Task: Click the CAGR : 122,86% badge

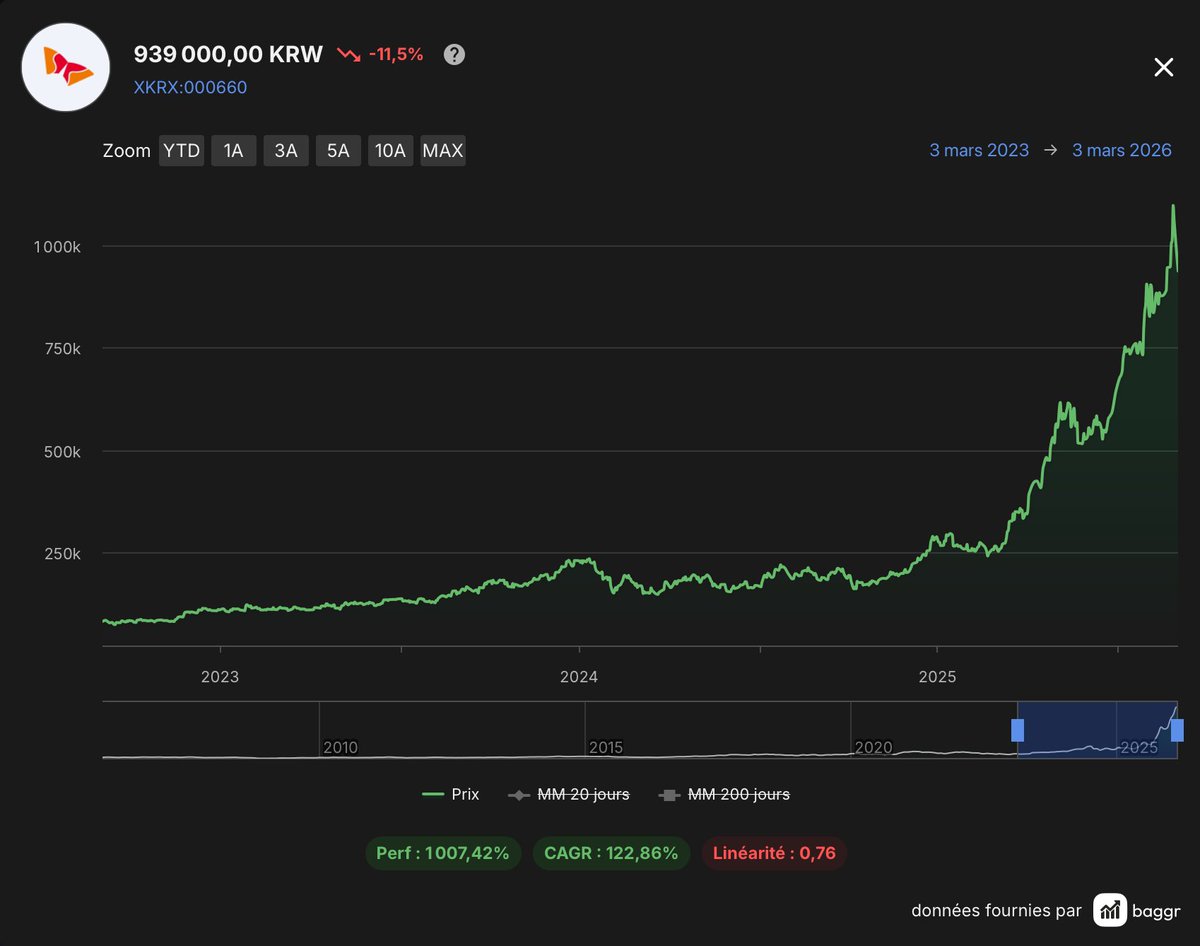Action: click(x=611, y=853)
